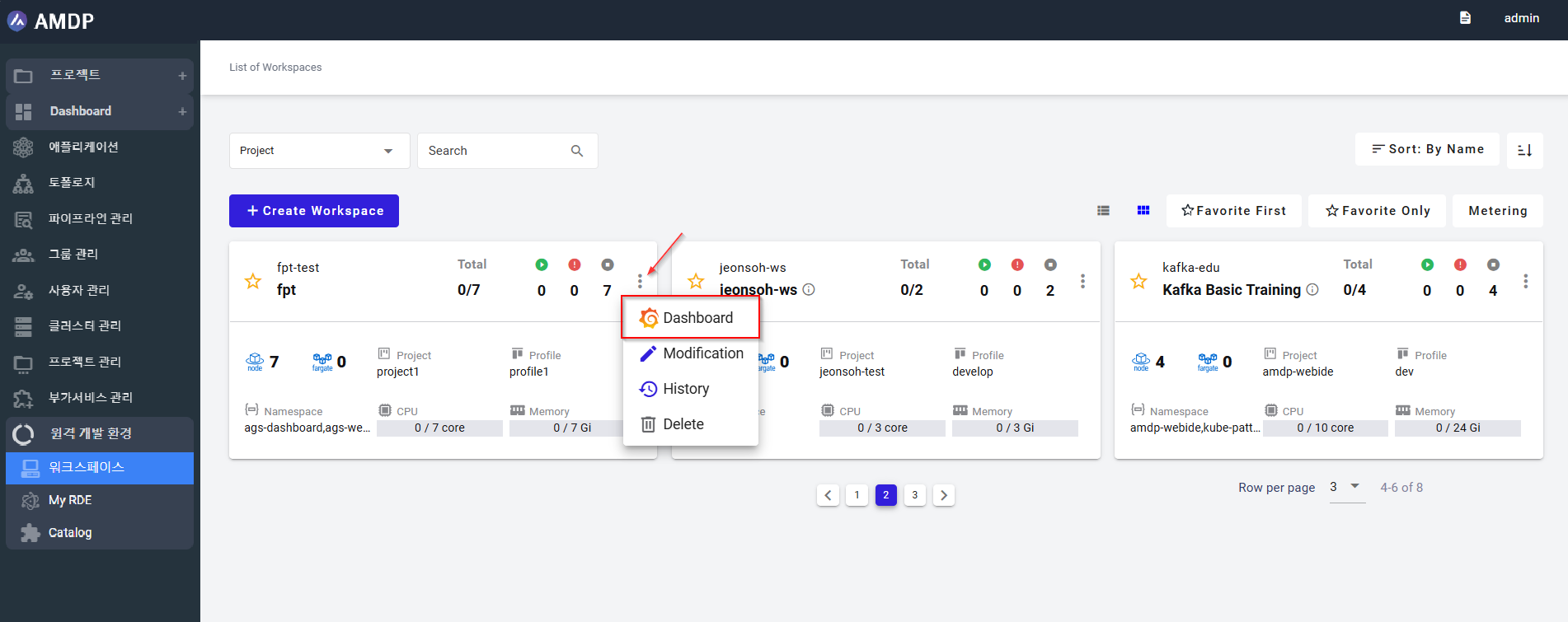
Task: Open Row per page dropdown
Action: click(1346, 488)
